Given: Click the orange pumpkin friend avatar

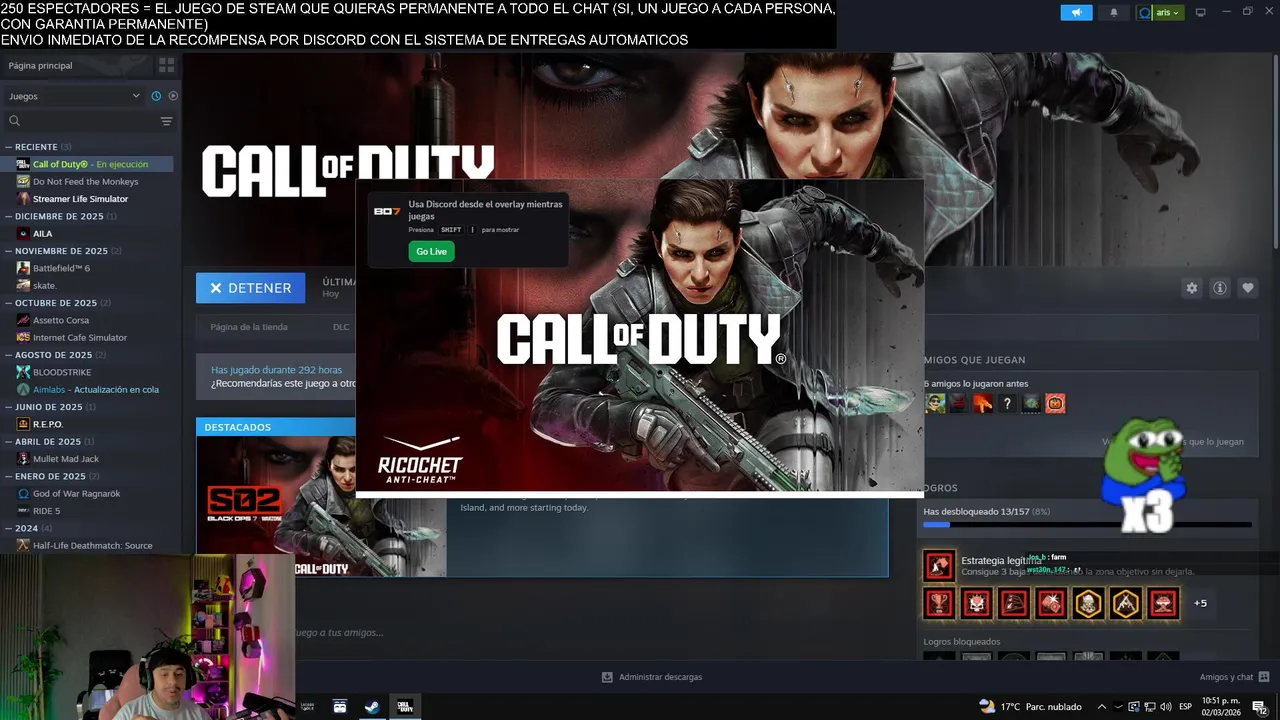Looking at the screenshot, I should [x=1055, y=403].
